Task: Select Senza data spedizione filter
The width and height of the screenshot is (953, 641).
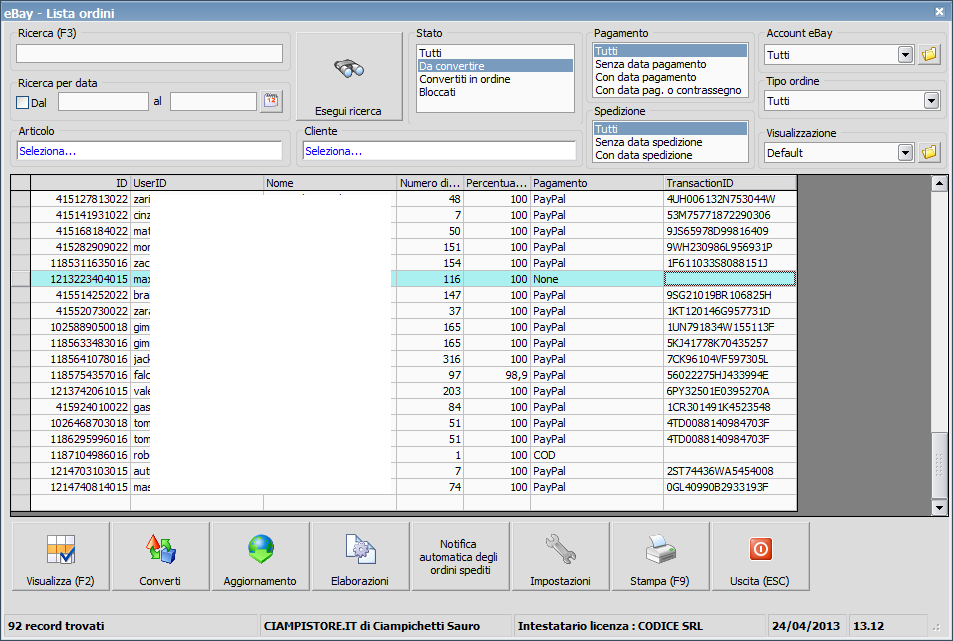Action: [670, 142]
